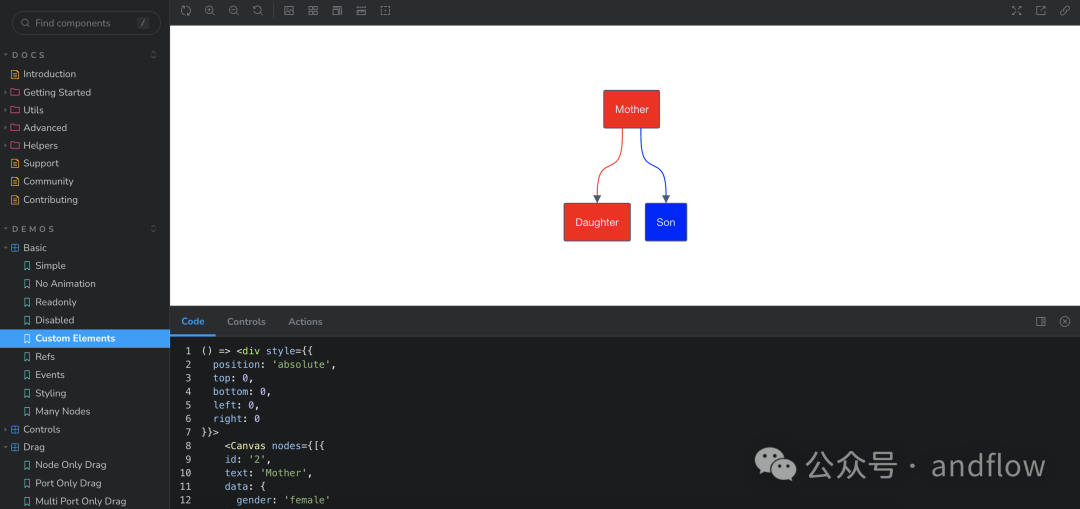Enter full screen mode
This screenshot has height=509, width=1080.
(x=1017, y=11)
